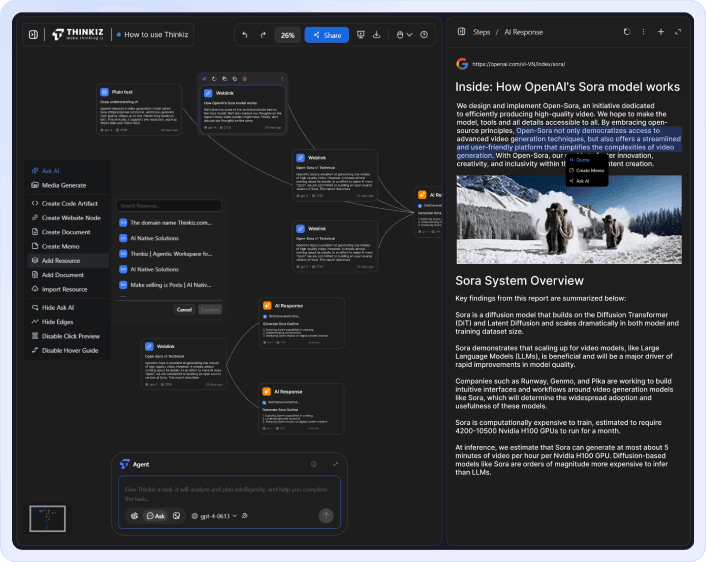Collapse the Agent panel with shrink icon
The width and height of the screenshot is (706, 562).
(x=335, y=464)
